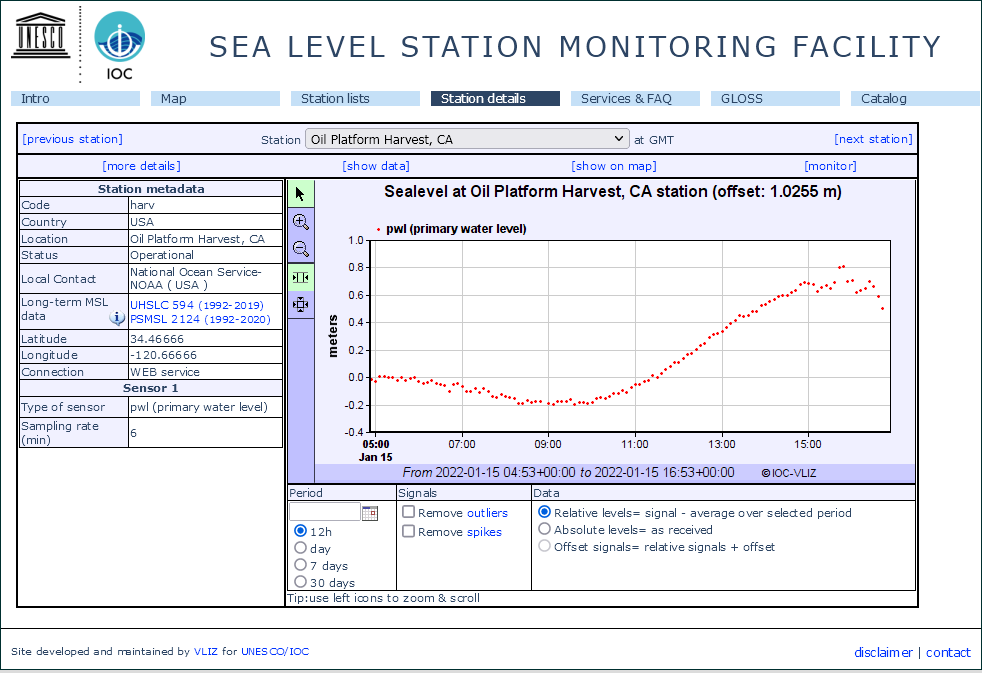Select the horizontal scroll chart tool

pyautogui.click(x=301, y=277)
